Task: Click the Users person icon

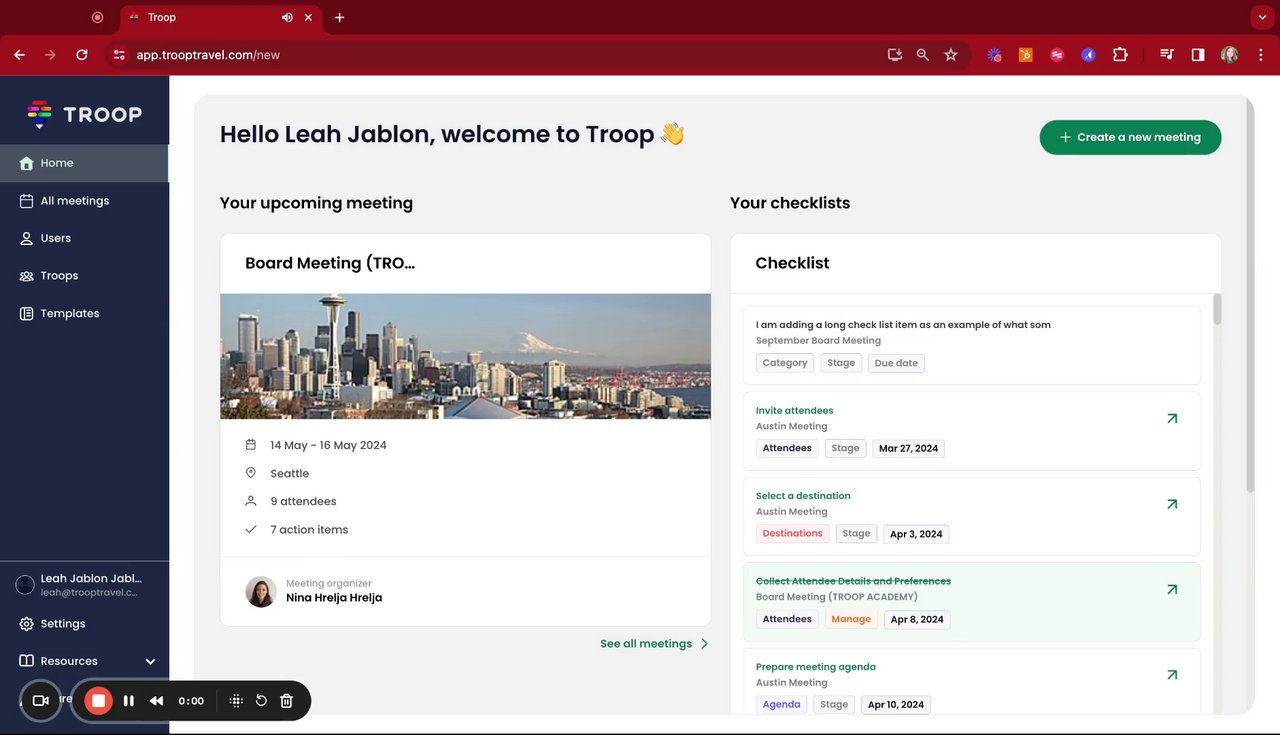Action: pyautogui.click(x=27, y=238)
